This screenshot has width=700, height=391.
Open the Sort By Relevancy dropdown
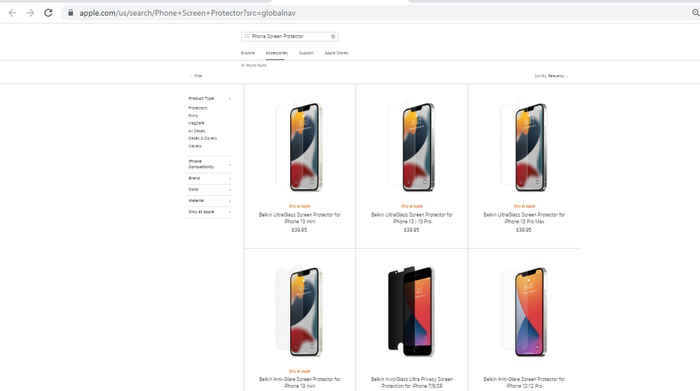pyautogui.click(x=551, y=76)
